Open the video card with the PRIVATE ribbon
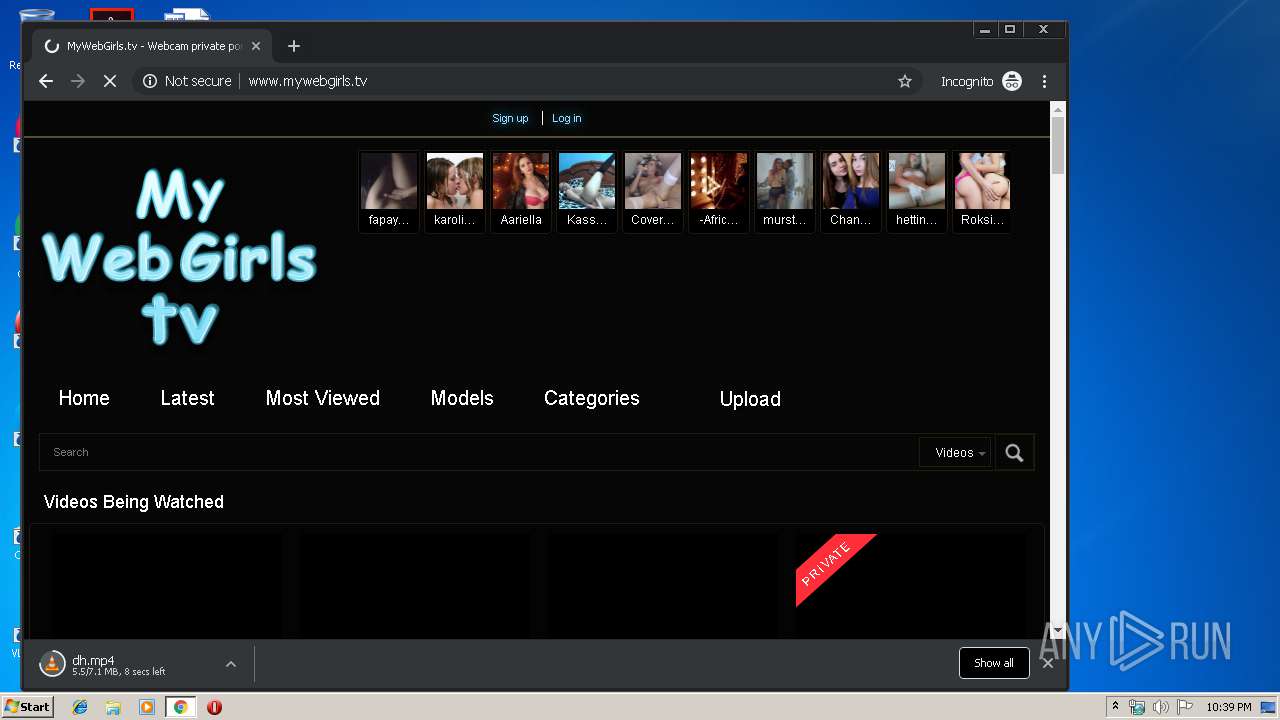 coord(910,586)
